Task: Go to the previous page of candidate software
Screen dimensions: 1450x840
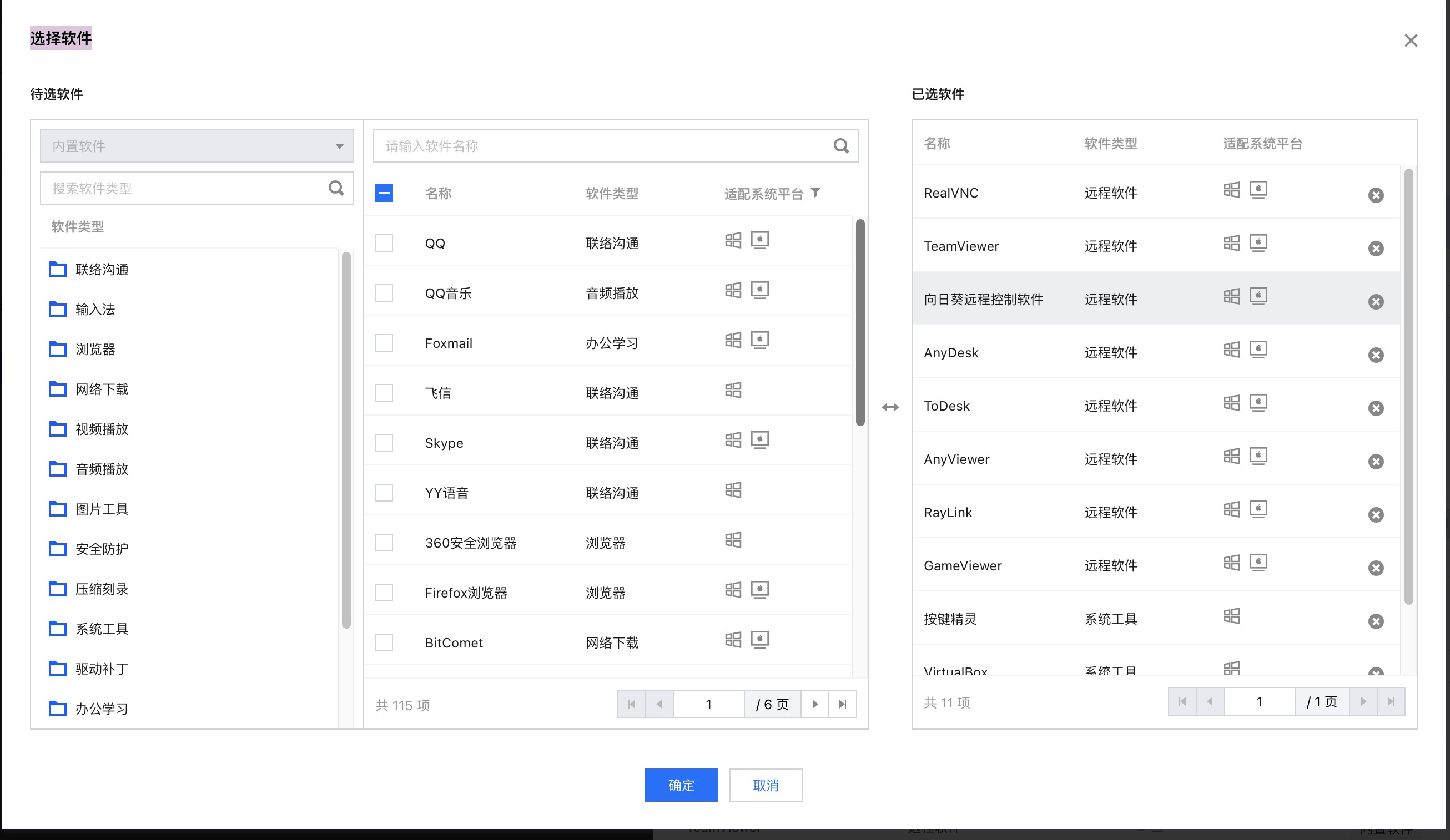Action: click(x=659, y=704)
